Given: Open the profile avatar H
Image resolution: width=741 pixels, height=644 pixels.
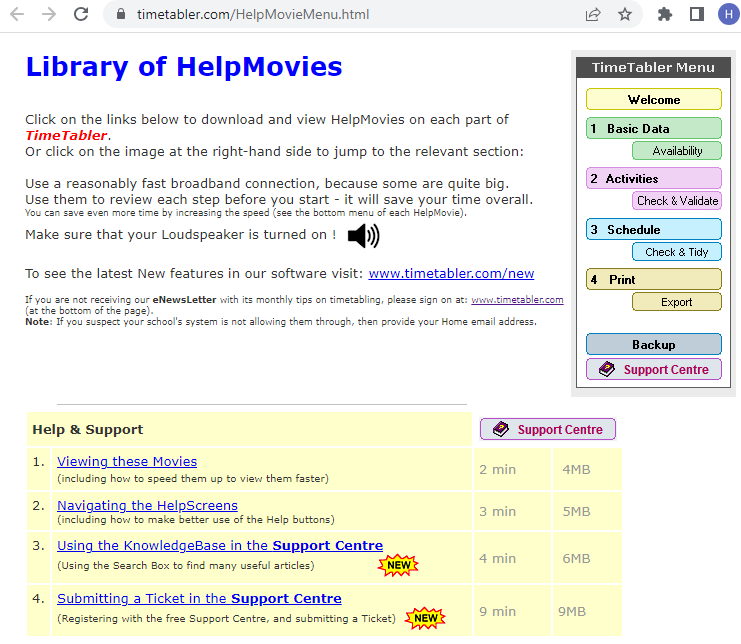Looking at the screenshot, I should click(729, 14).
